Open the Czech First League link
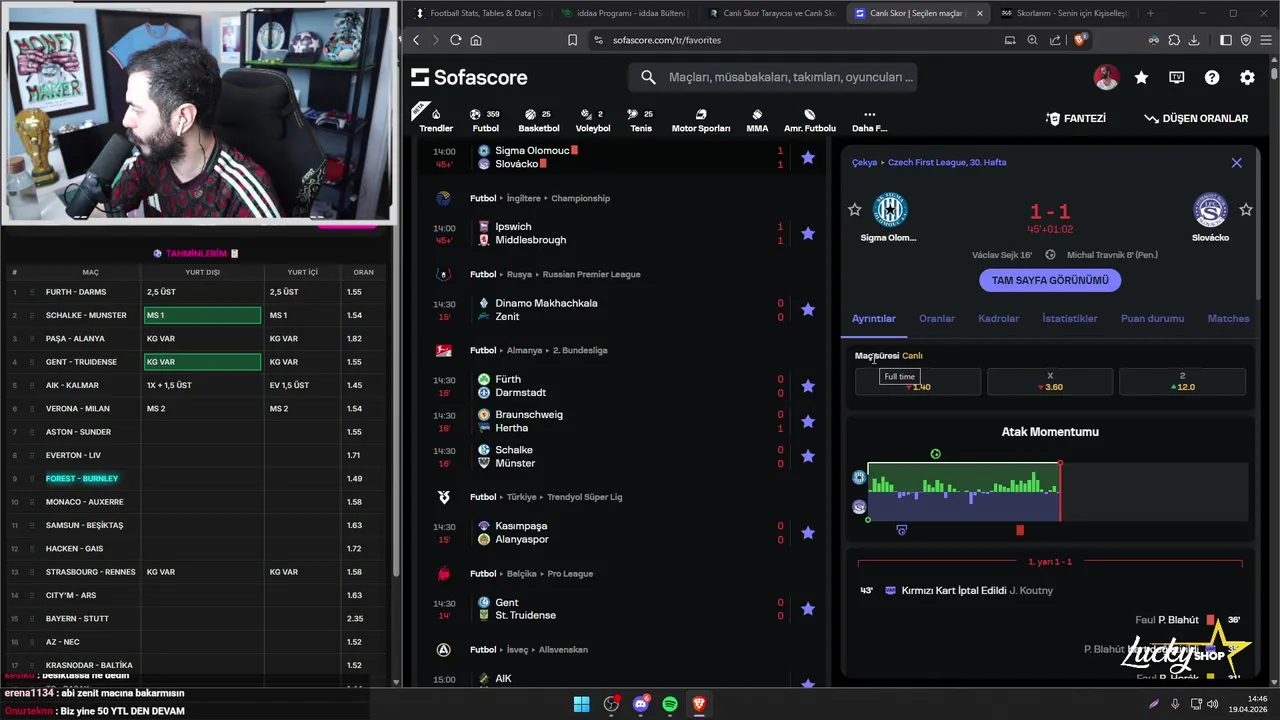This screenshot has height=720, width=1280. coord(947,162)
